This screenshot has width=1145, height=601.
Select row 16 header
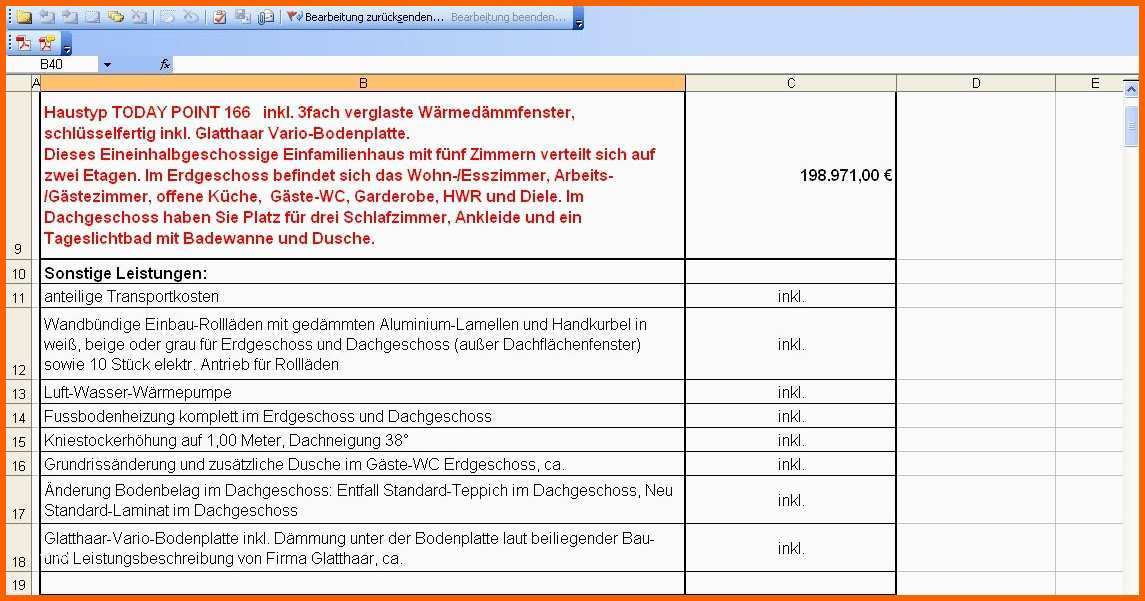pos(18,464)
